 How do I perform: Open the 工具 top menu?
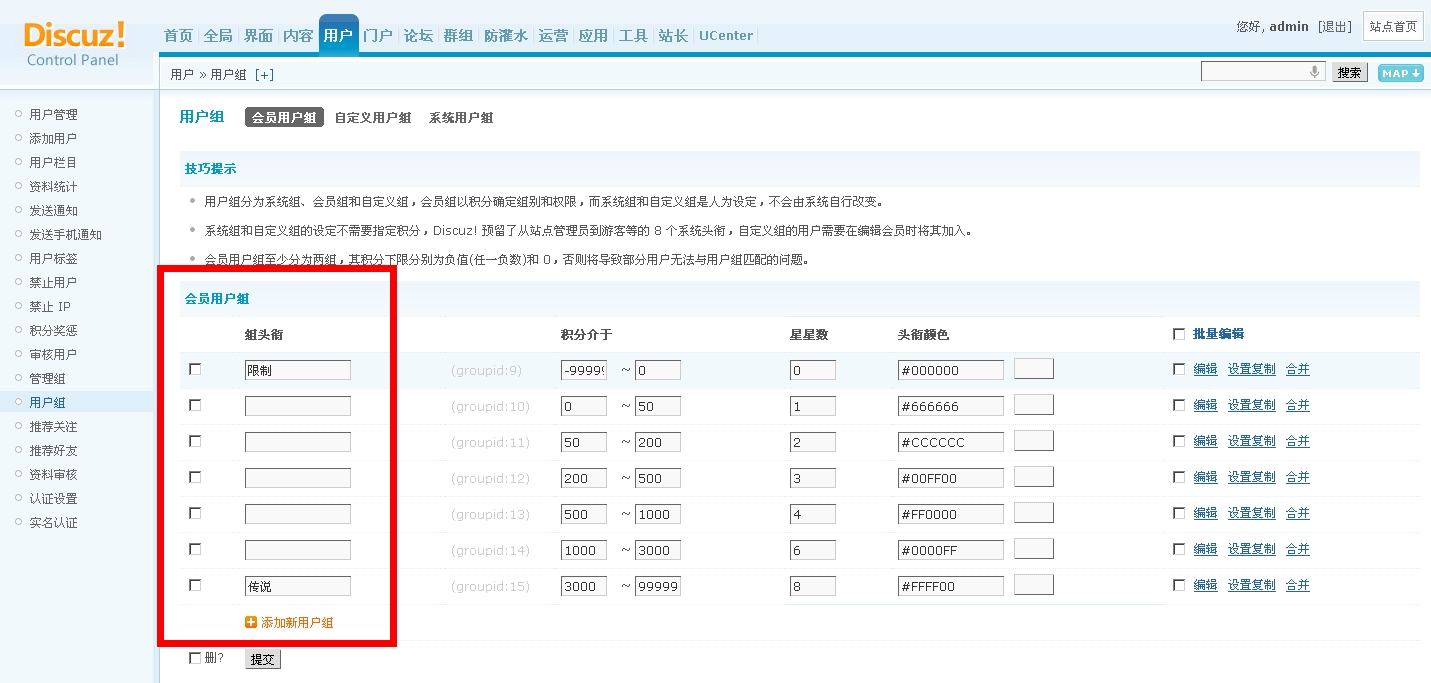(633, 35)
